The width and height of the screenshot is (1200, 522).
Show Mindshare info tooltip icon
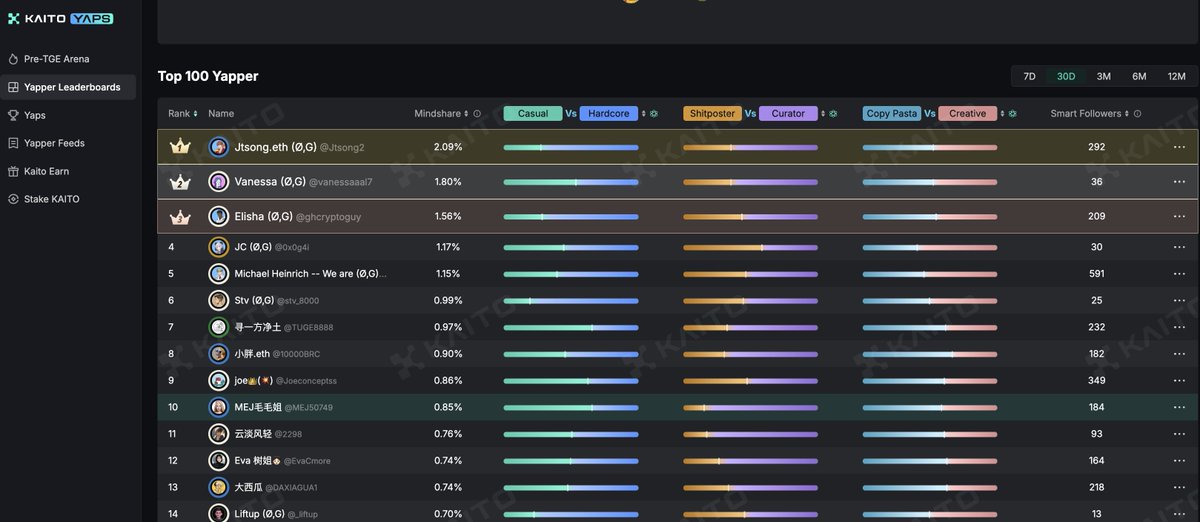click(x=477, y=114)
